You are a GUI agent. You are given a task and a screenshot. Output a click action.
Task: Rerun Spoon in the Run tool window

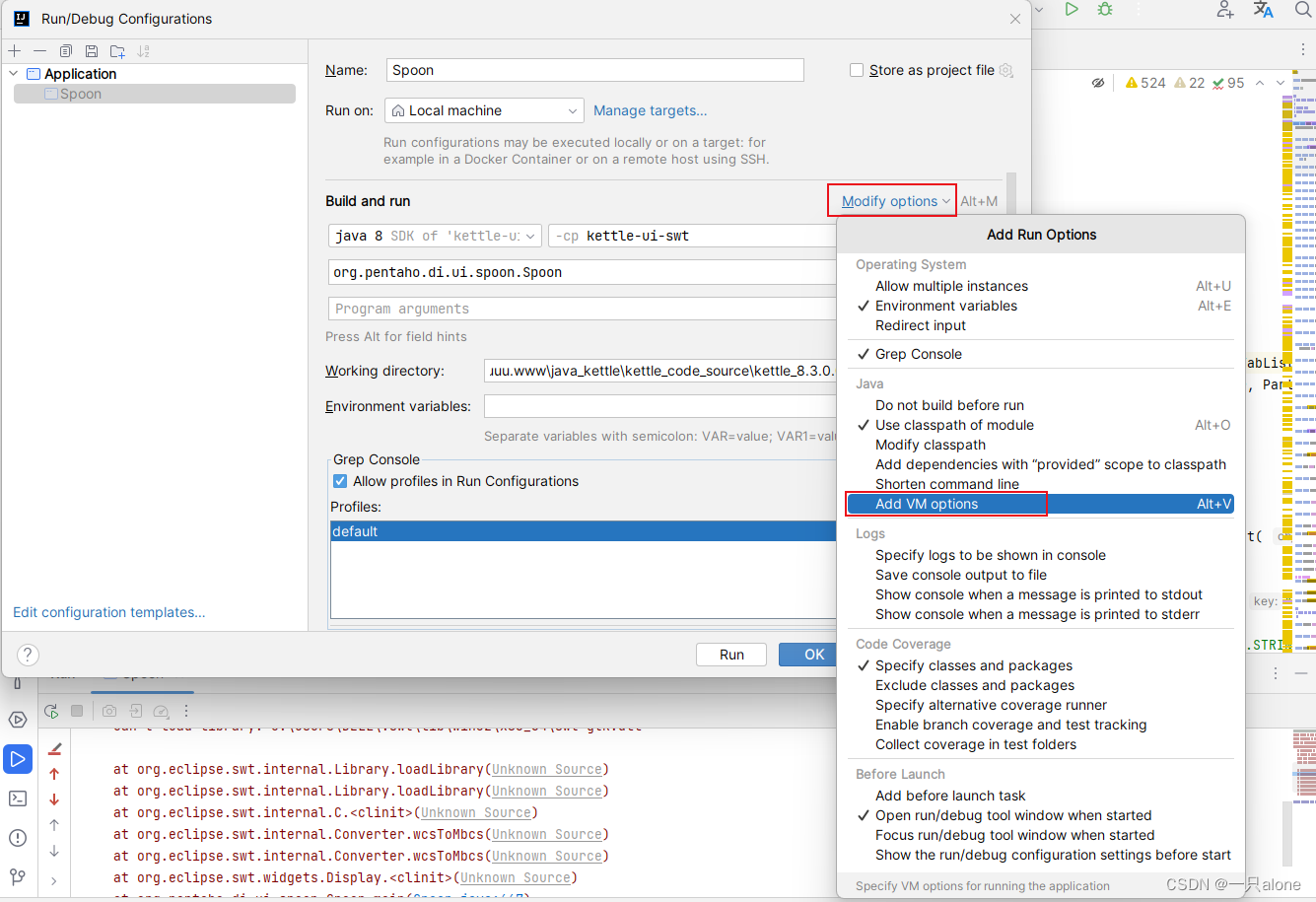pyautogui.click(x=51, y=711)
